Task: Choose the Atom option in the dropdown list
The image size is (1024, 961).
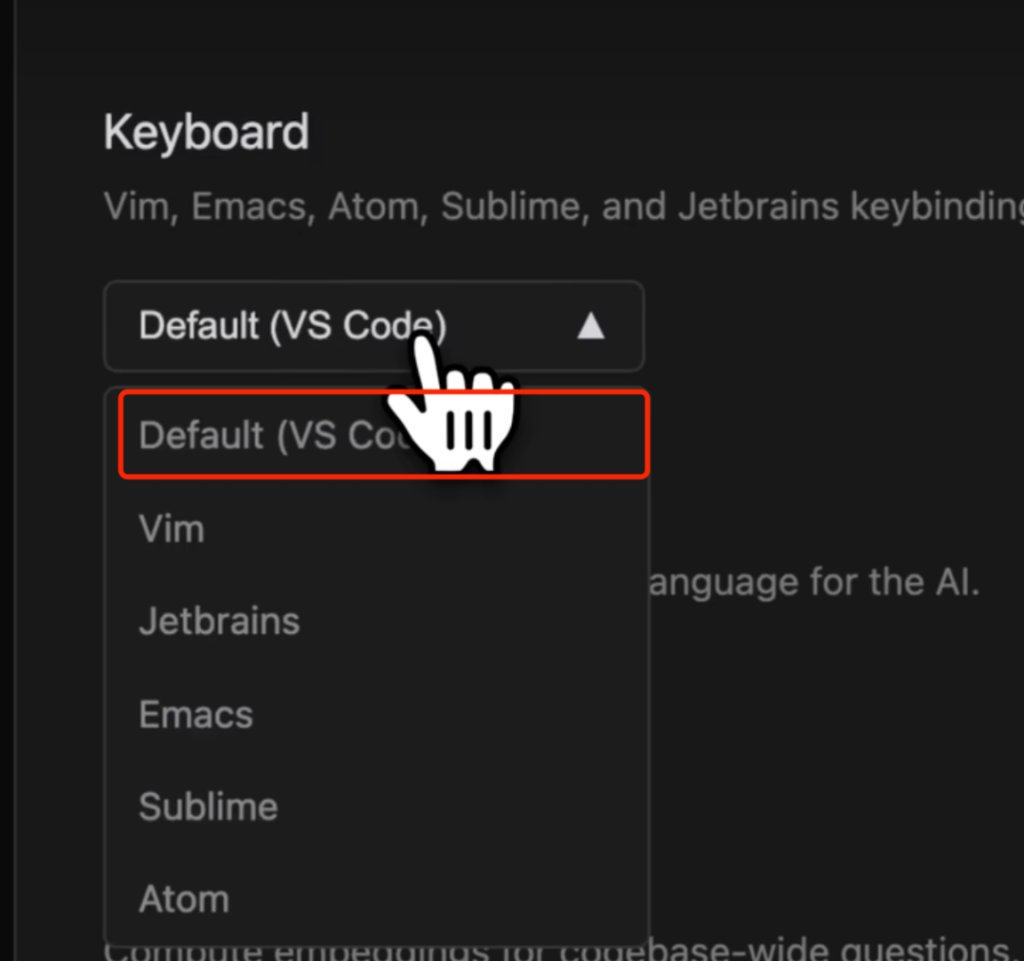Action: 184,899
